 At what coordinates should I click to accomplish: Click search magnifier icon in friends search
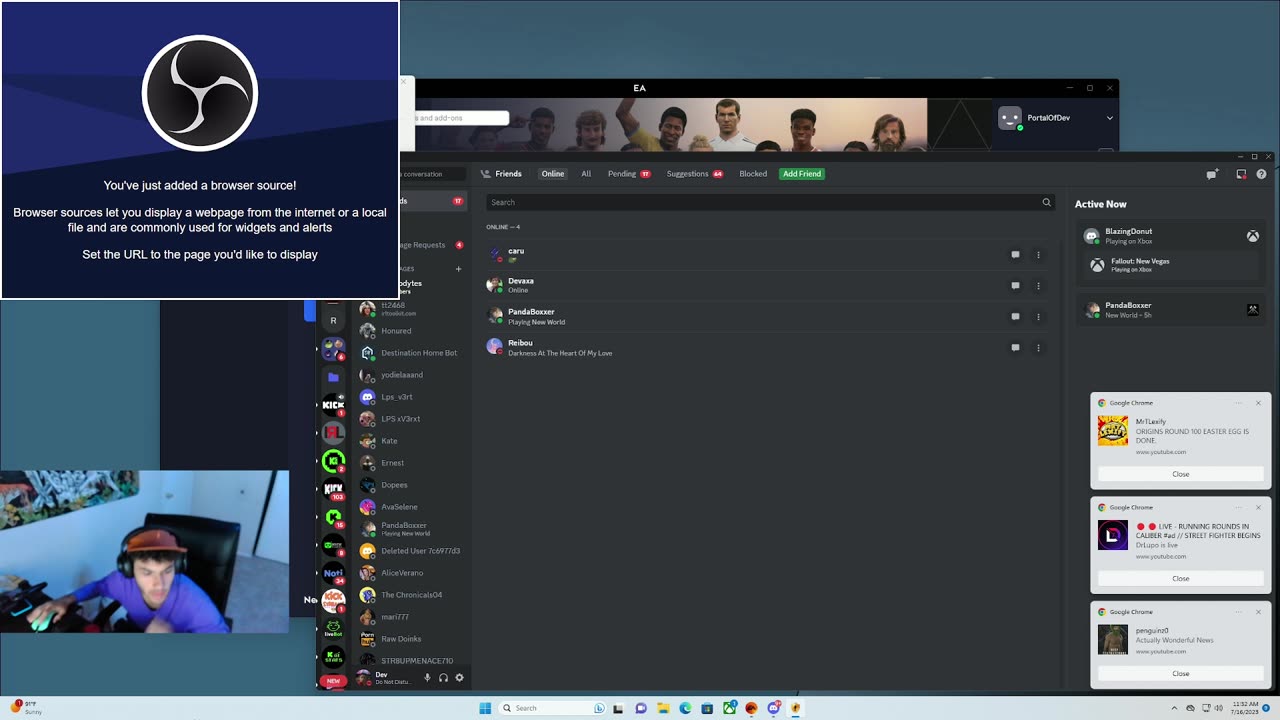point(1047,202)
